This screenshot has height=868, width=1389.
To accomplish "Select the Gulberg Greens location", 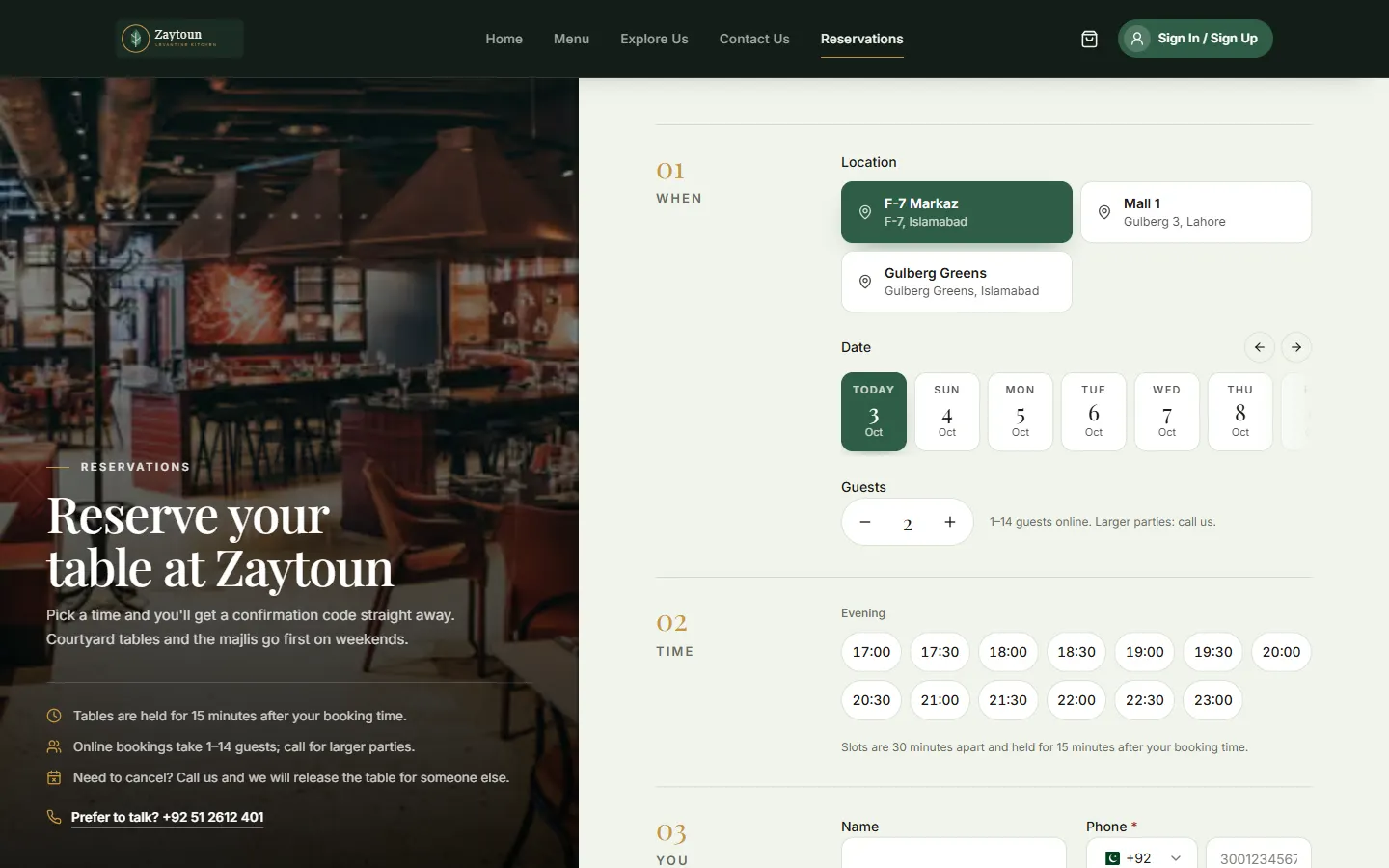I will coord(957,282).
